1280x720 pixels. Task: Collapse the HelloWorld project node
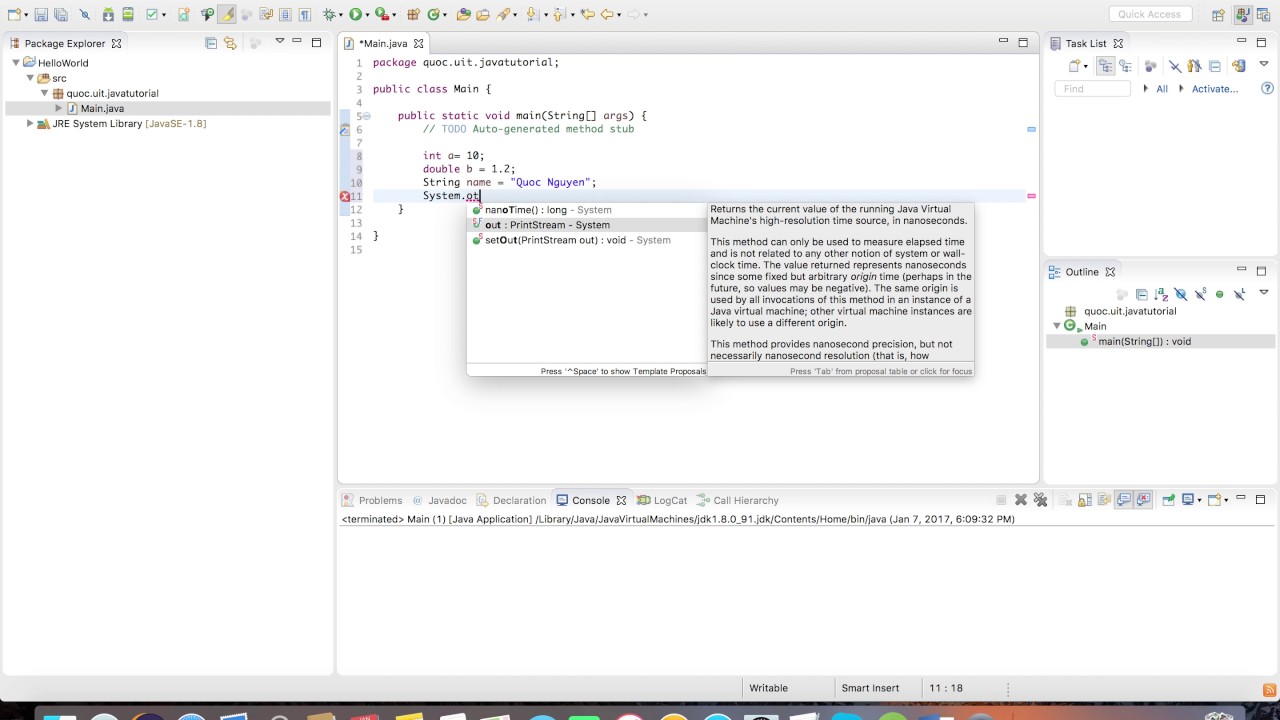(x=16, y=63)
